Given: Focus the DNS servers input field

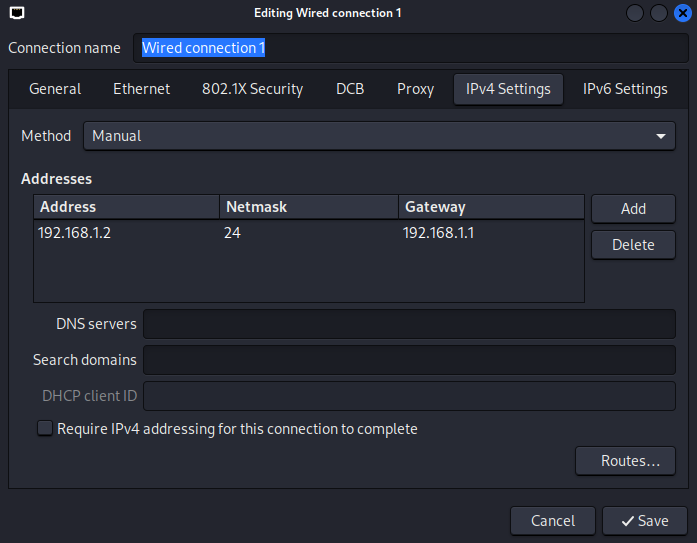Looking at the screenshot, I should (409, 324).
